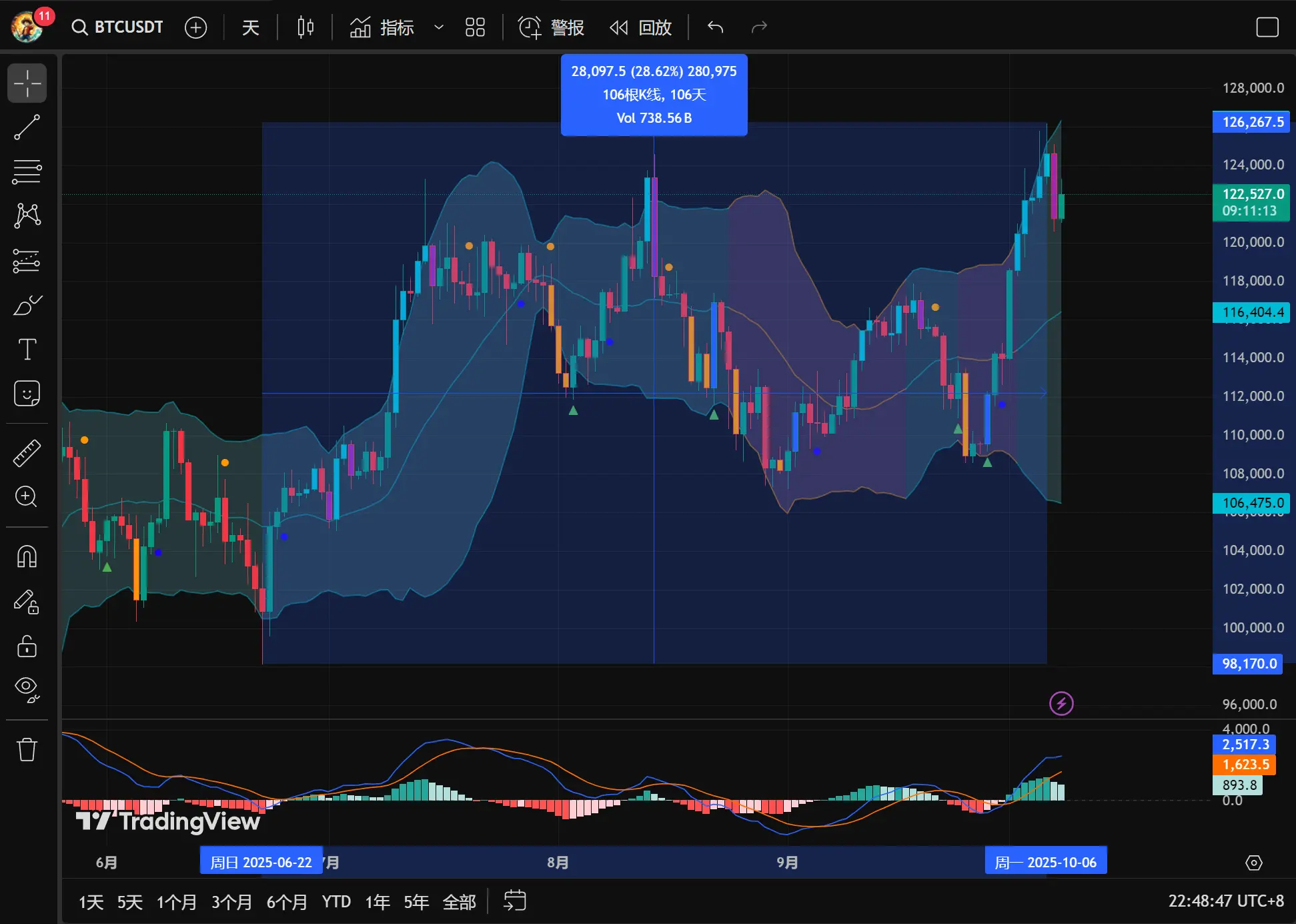Click the 126,267.5 price axis label
This screenshot has height=924, width=1296.
coord(1251,122)
